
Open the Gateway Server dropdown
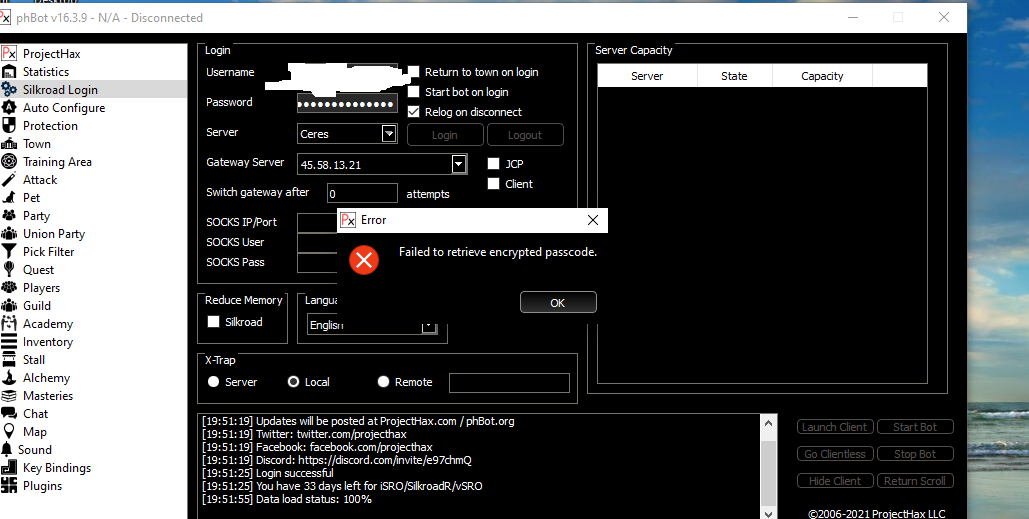459,164
